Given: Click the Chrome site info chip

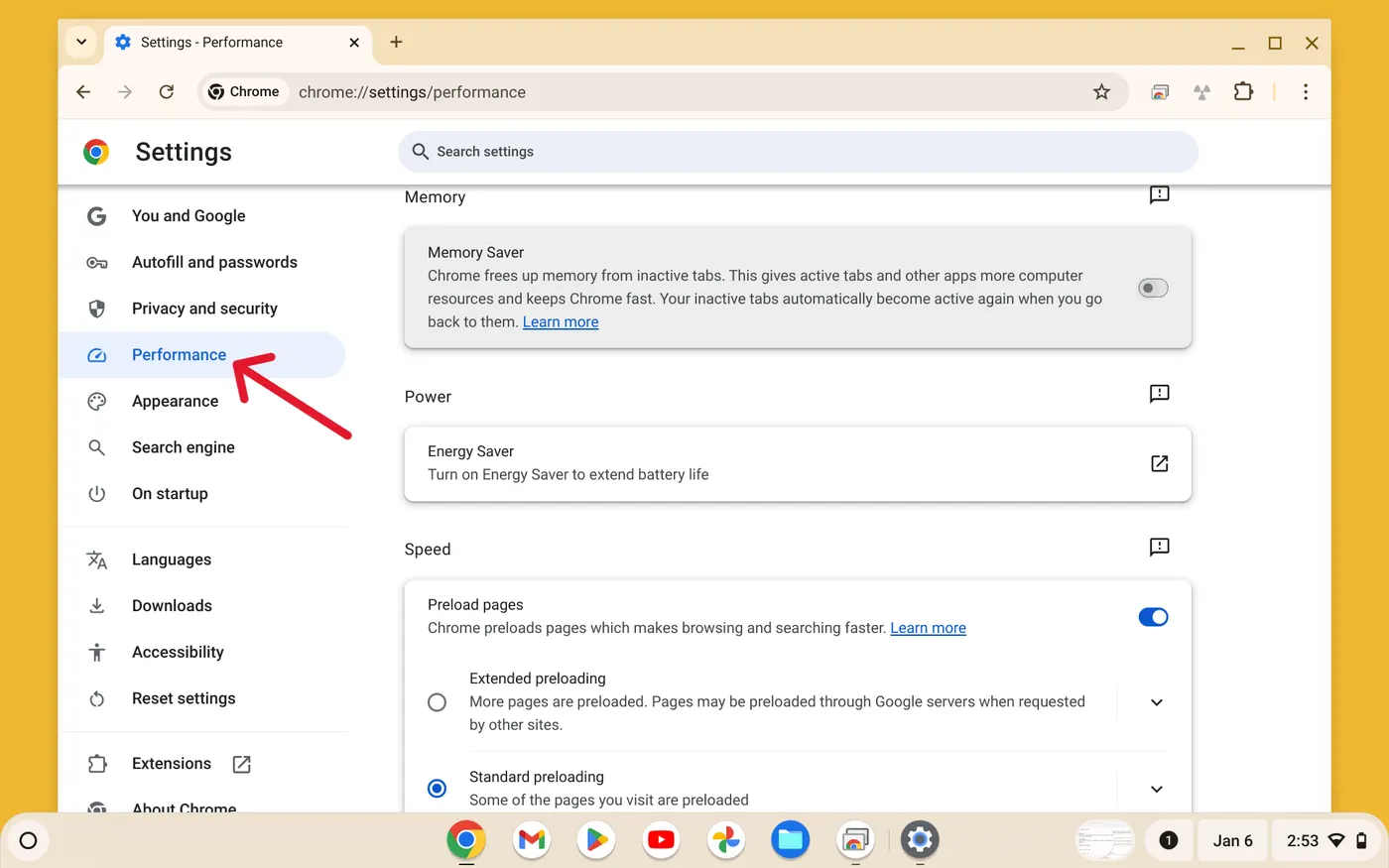Looking at the screenshot, I should pos(244,92).
